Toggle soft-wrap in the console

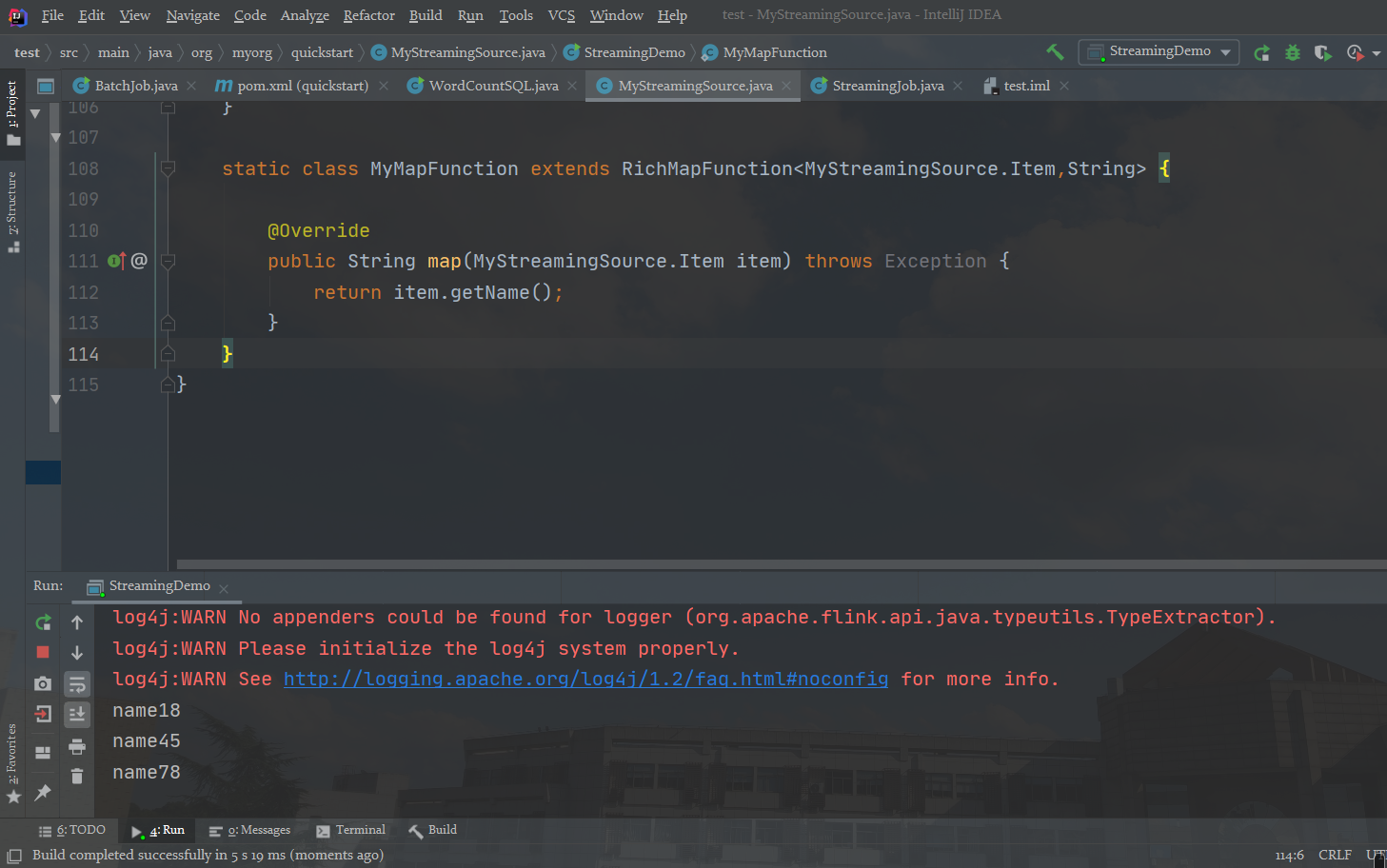(77, 683)
